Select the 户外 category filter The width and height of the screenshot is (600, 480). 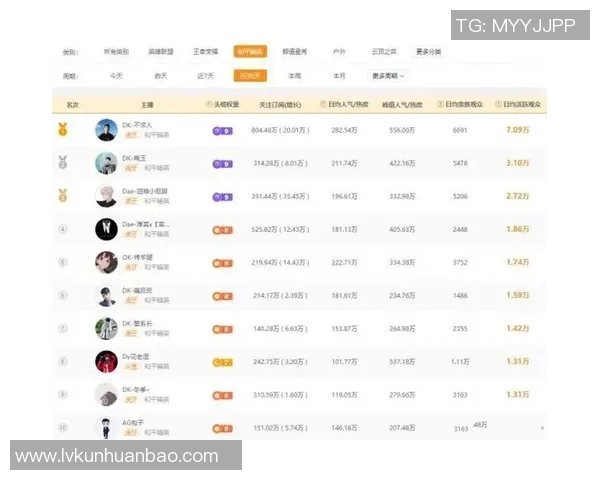[339, 51]
